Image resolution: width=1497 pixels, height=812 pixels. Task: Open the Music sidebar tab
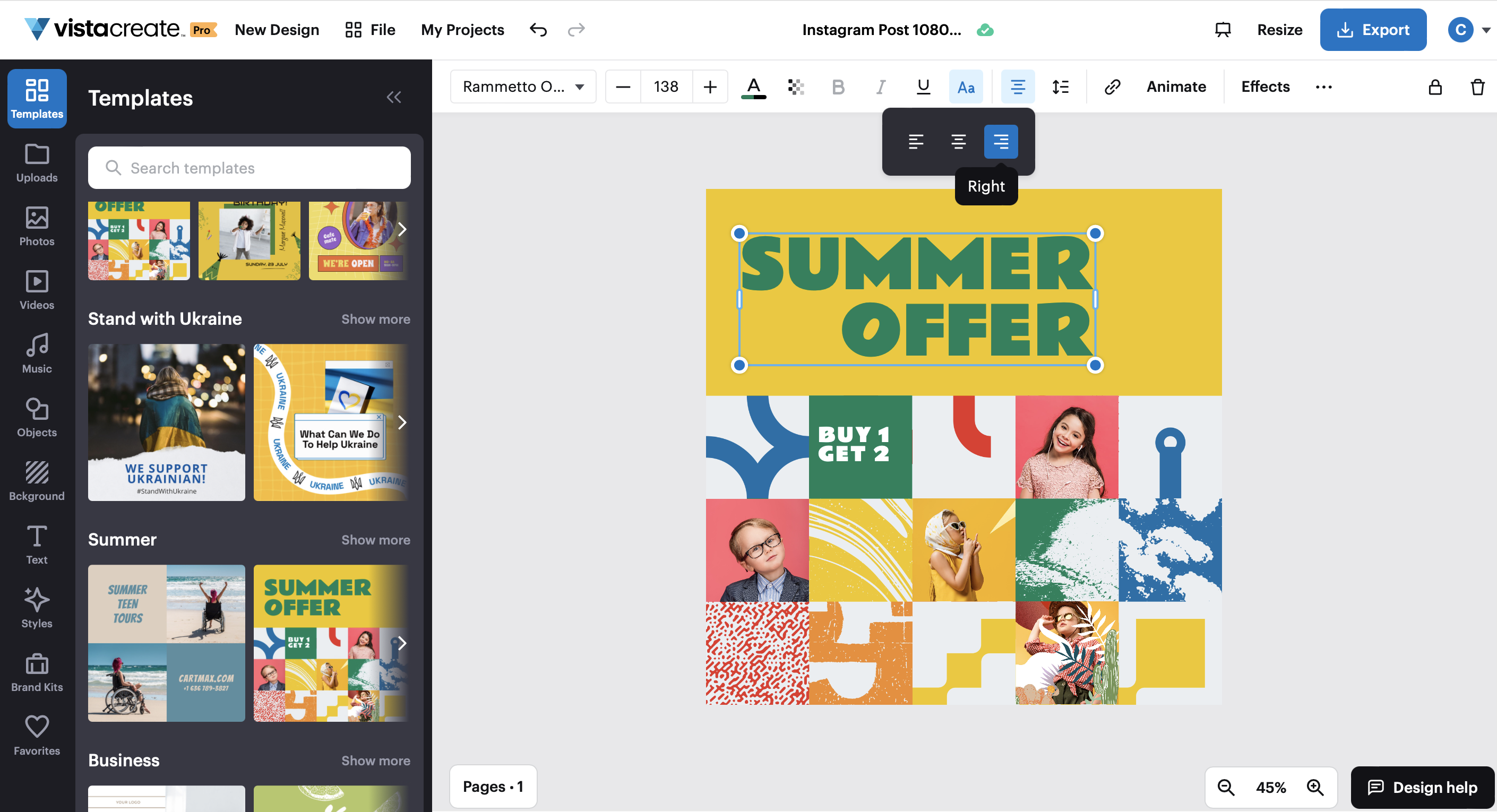click(37, 354)
